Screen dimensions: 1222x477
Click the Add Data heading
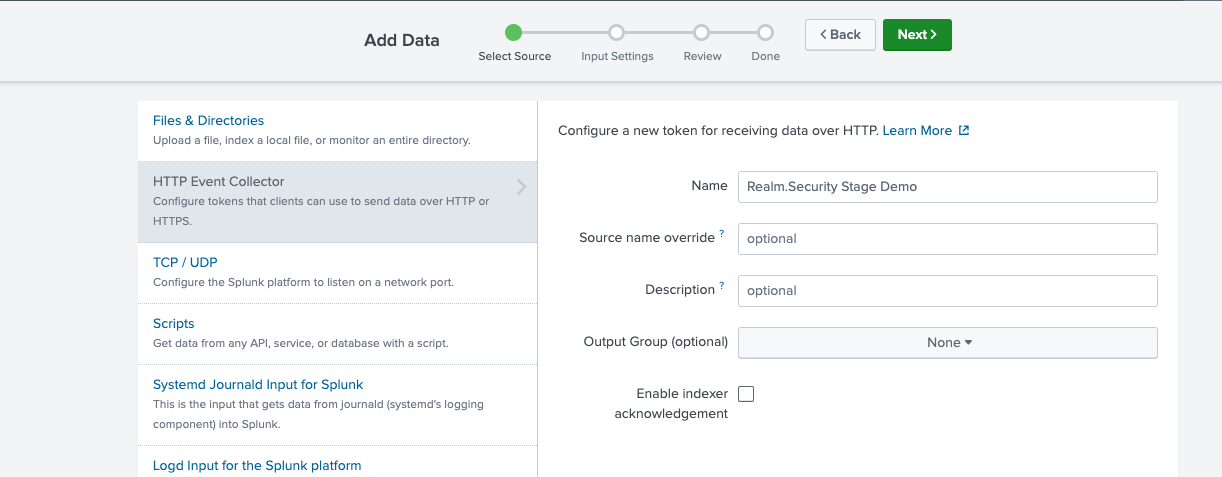tap(402, 41)
